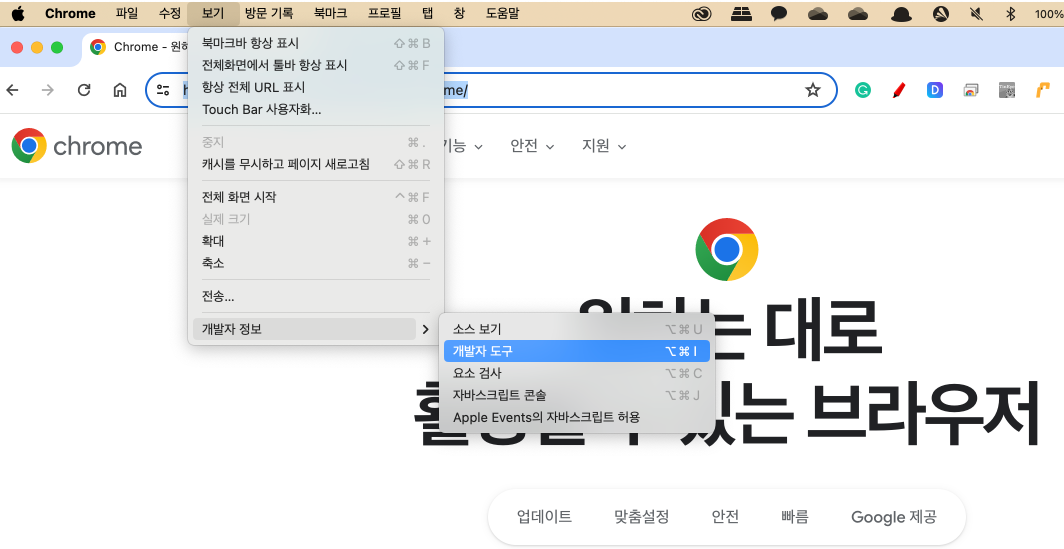Screen dimensions: 1064x549
Task: Click the bowler hat menu bar icon
Action: pos(900,14)
